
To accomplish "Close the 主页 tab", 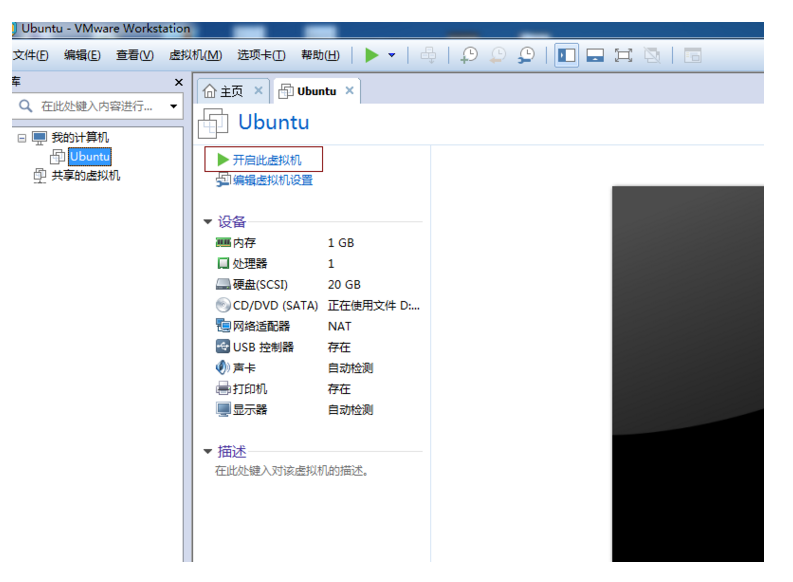I will (258, 91).
